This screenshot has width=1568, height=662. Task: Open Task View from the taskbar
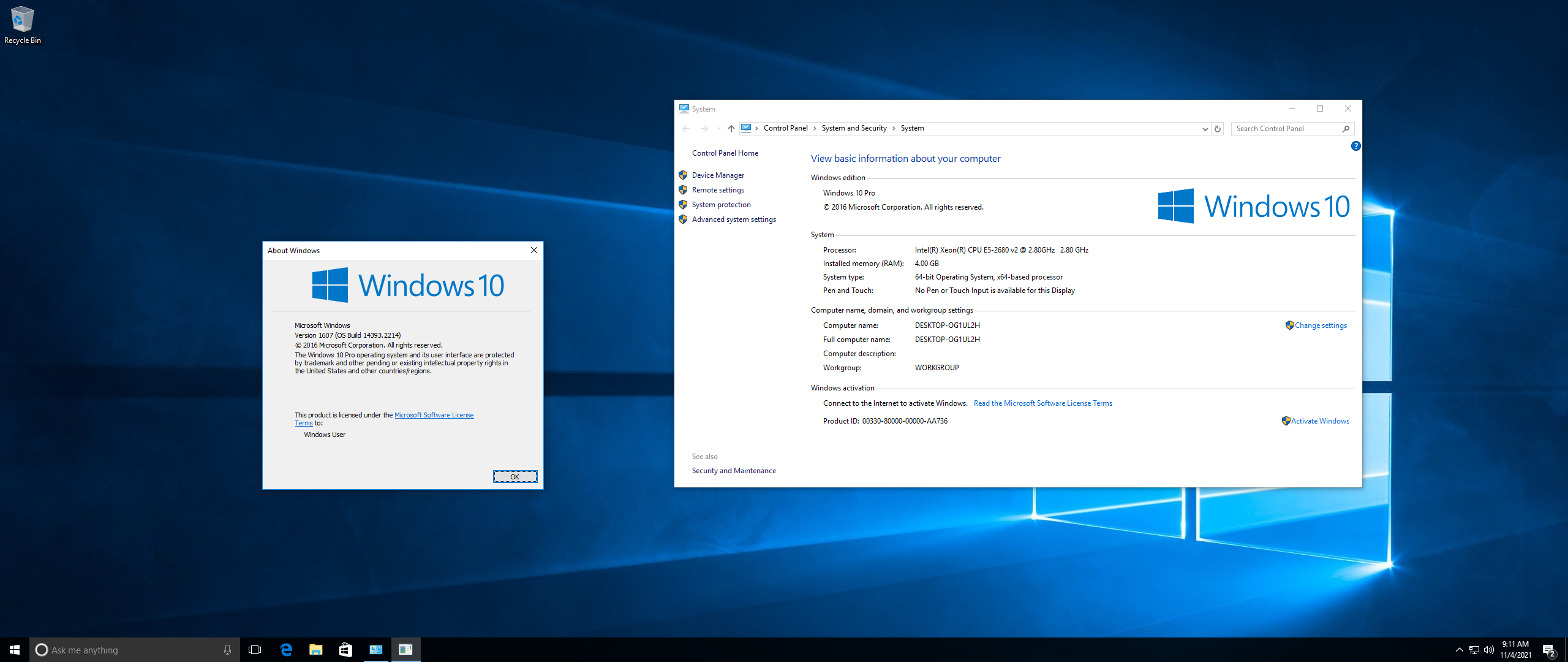click(255, 650)
